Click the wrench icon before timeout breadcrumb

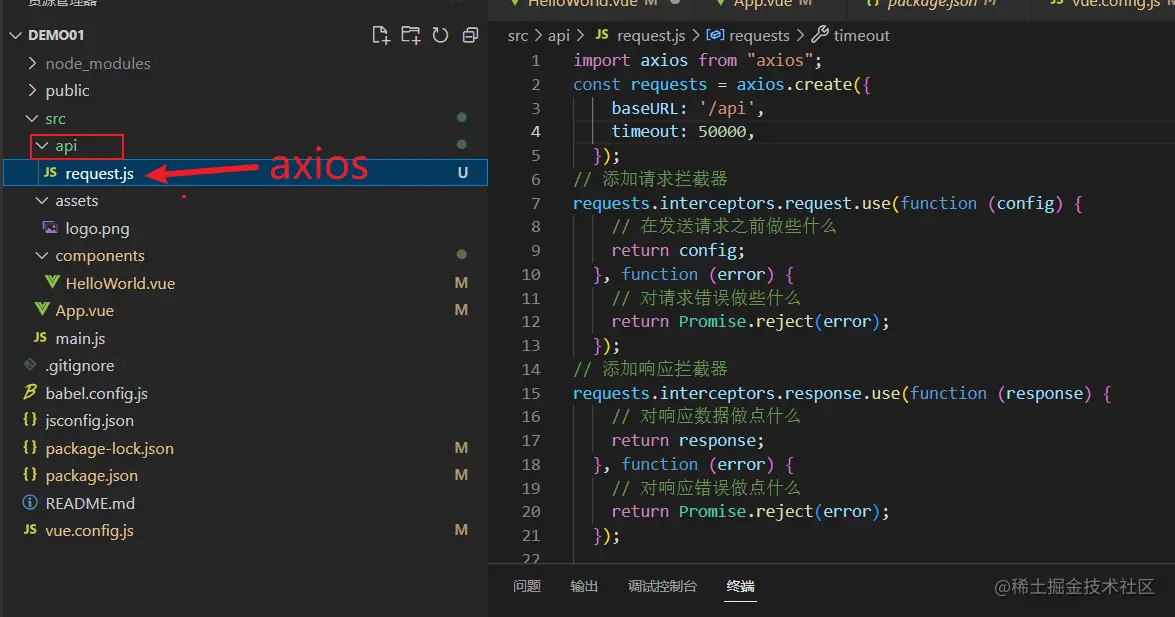coord(820,34)
